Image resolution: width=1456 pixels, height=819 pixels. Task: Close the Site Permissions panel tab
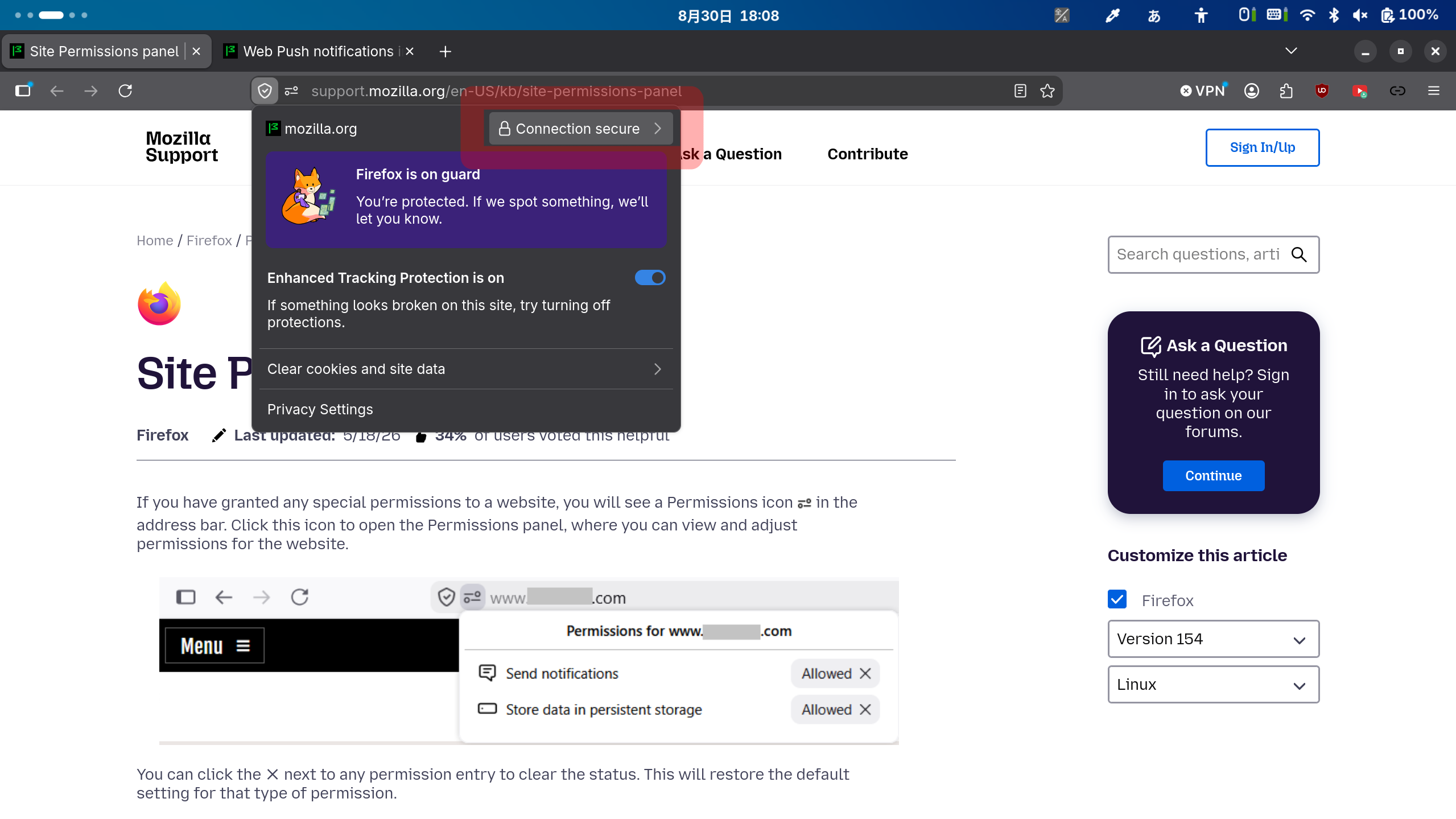click(196, 51)
